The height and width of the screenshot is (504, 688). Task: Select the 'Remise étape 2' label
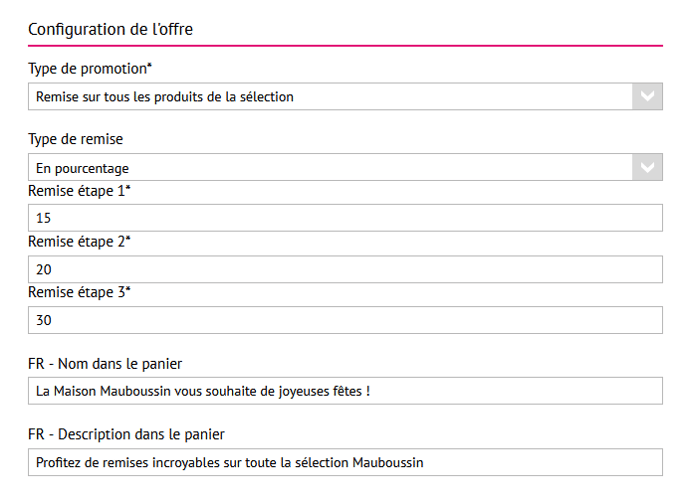coord(80,241)
